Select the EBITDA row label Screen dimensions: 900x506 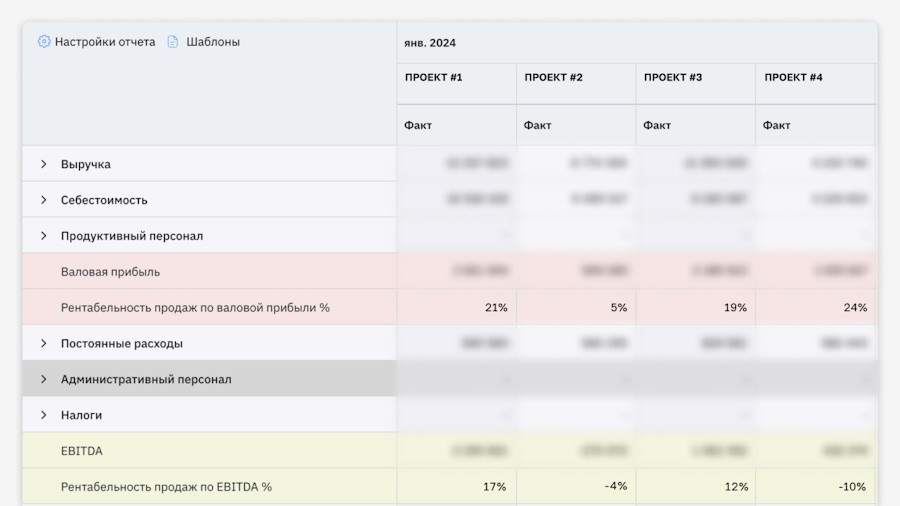pos(82,451)
